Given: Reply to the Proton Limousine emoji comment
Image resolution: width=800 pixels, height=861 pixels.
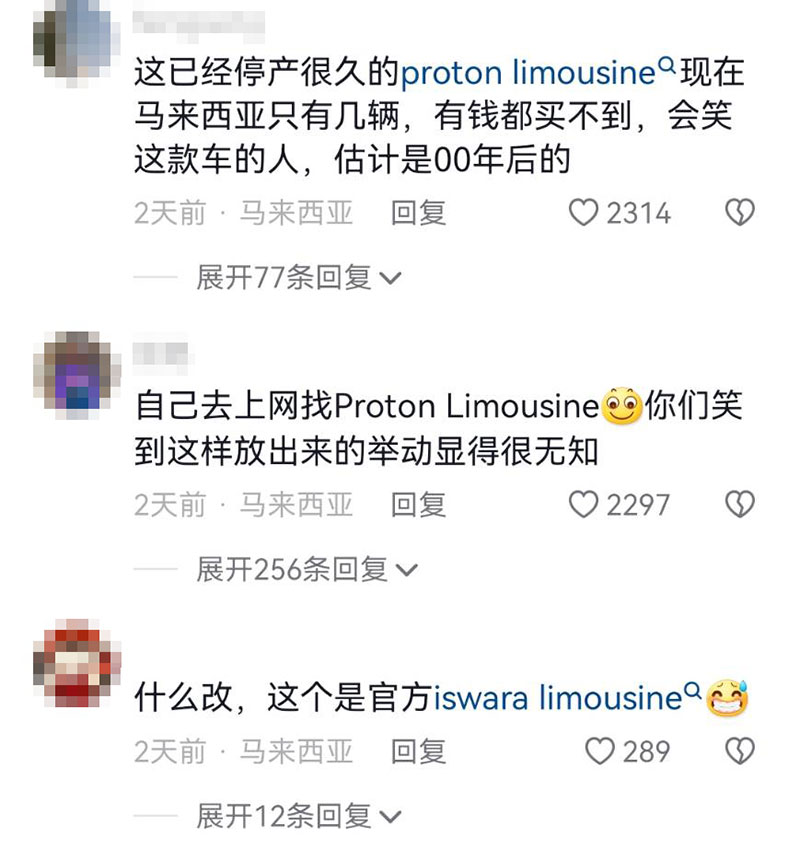Looking at the screenshot, I should pos(418,505).
